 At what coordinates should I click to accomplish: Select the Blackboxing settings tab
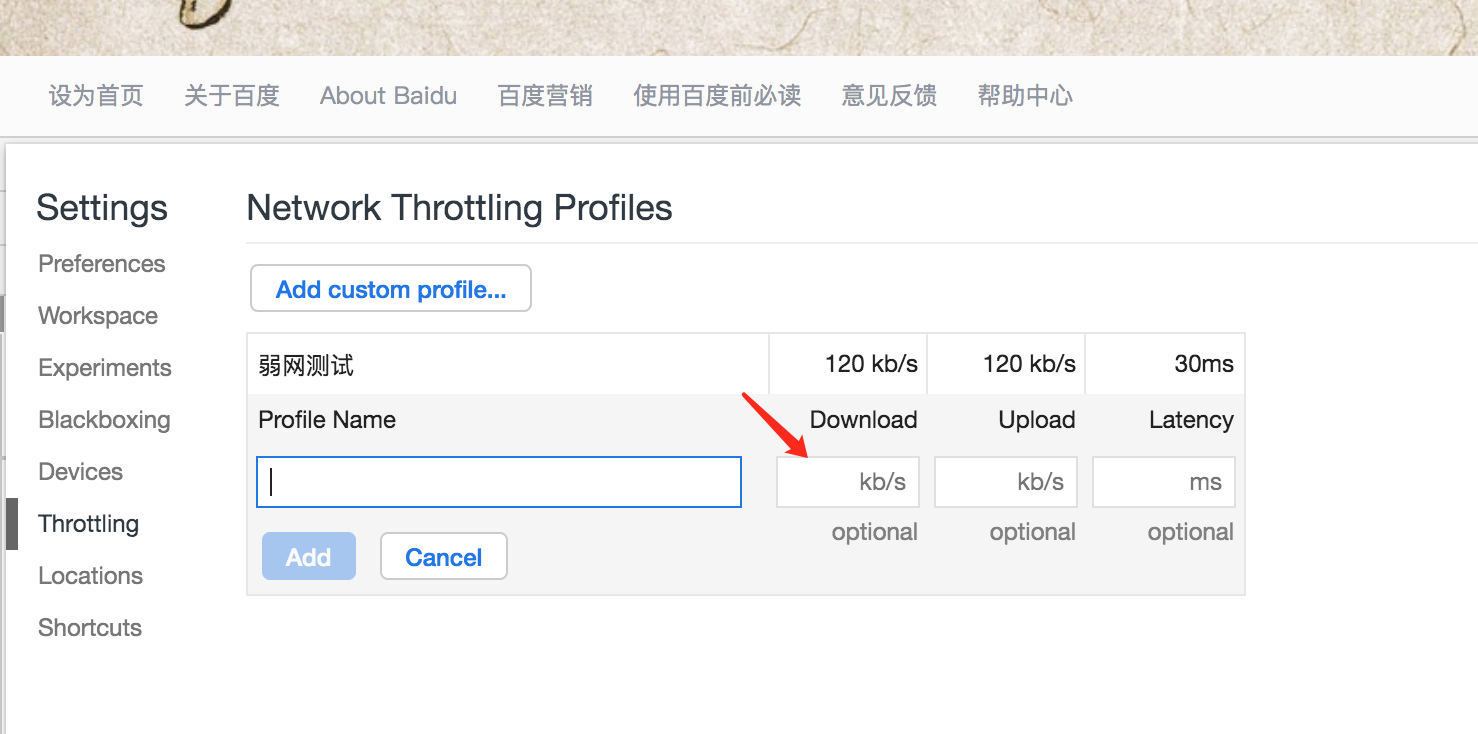104,420
